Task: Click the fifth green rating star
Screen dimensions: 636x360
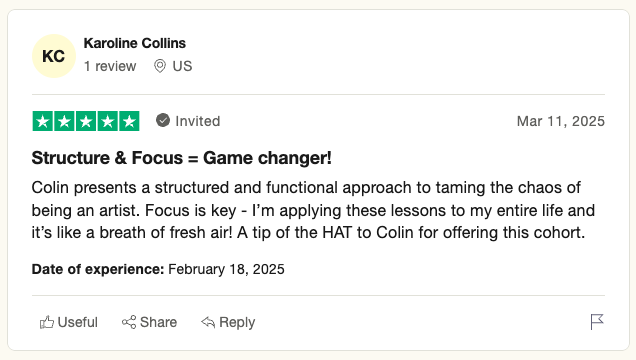Action: pyautogui.click(x=129, y=121)
